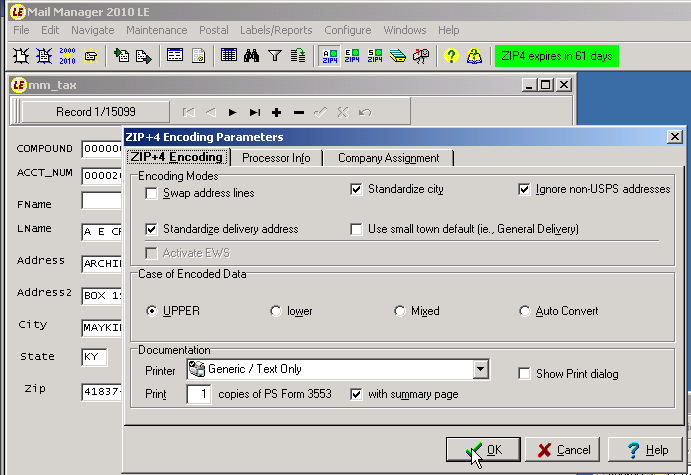Click the funnel filter icon
The image size is (691, 475).
point(275,56)
